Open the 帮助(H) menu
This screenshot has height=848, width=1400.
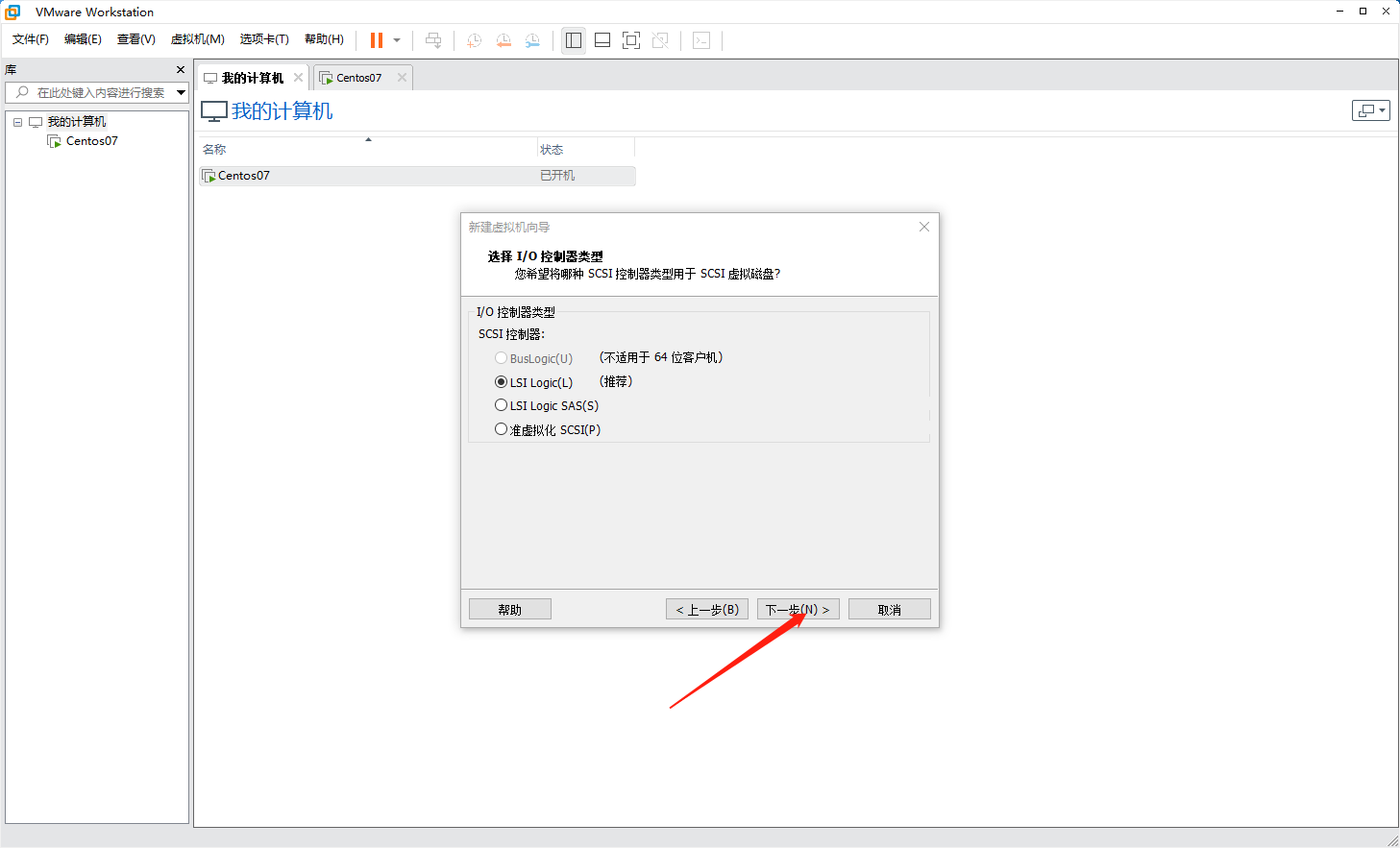324,39
